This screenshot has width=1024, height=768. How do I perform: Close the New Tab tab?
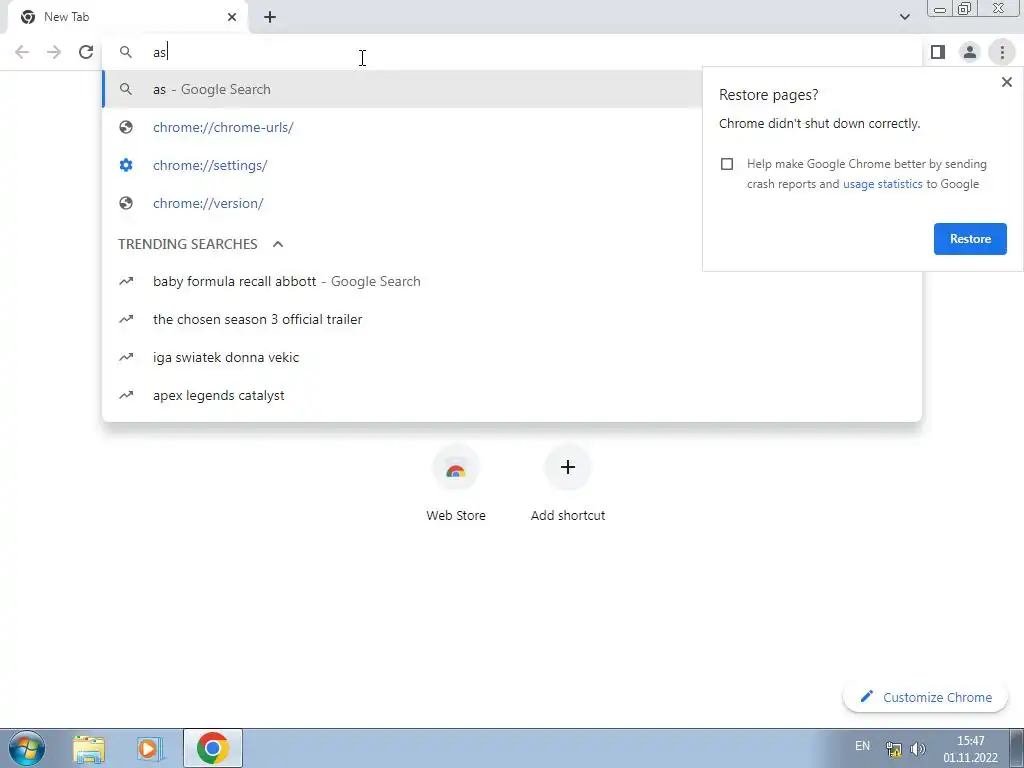(x=232, y=17)
